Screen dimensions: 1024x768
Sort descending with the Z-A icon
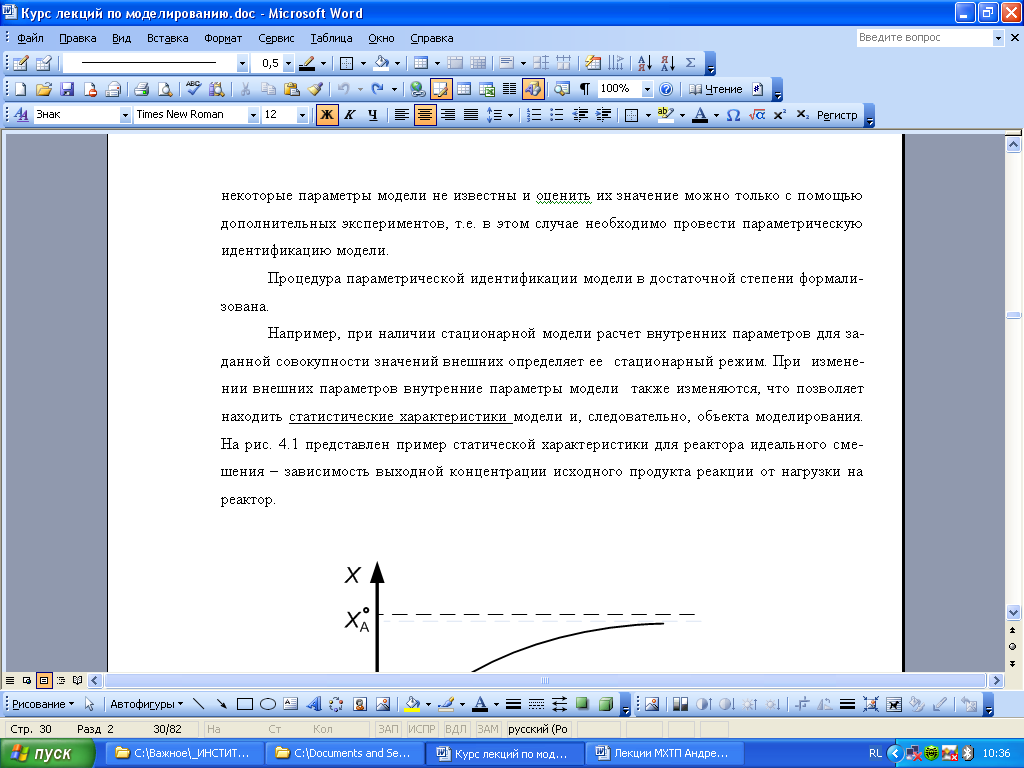pos(667,63)
